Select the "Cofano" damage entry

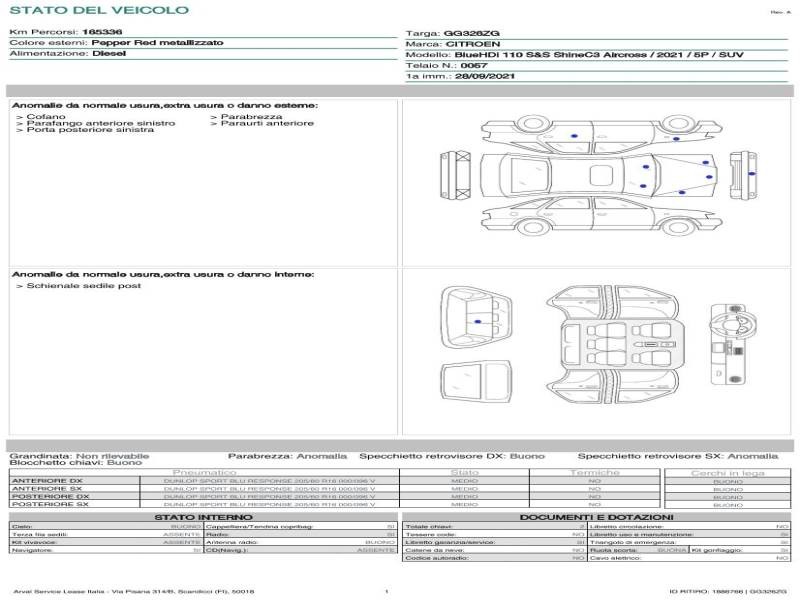[x=46, y=117]
